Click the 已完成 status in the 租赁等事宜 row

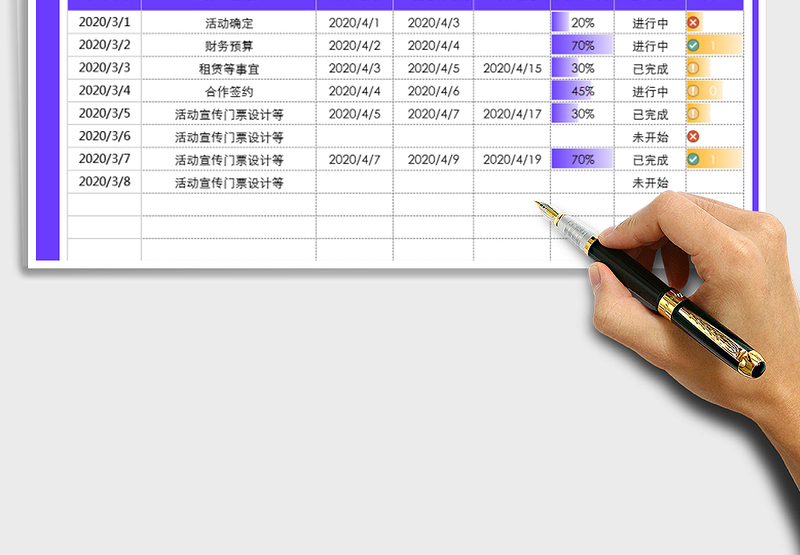click(650, 68)
